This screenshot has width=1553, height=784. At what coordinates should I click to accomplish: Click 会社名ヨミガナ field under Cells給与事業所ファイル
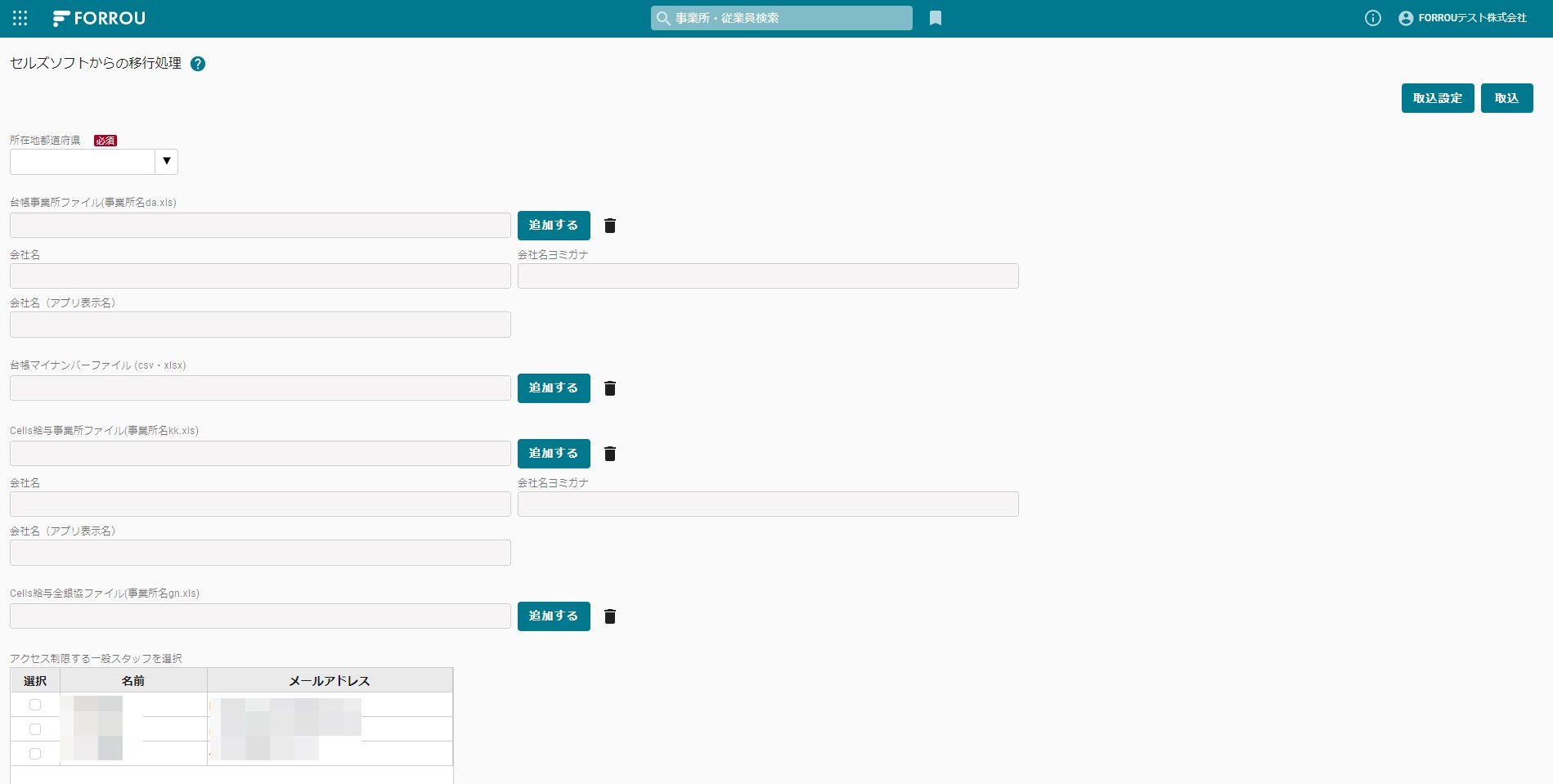coord(768,504)
